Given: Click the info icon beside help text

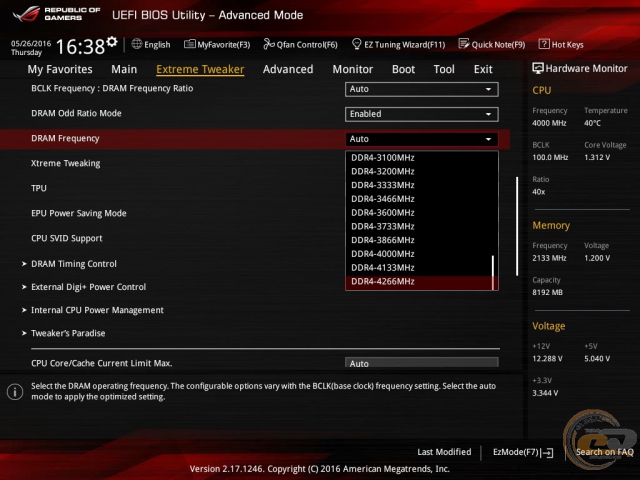Looking at the screenshot, I should (x=15, y=392).
